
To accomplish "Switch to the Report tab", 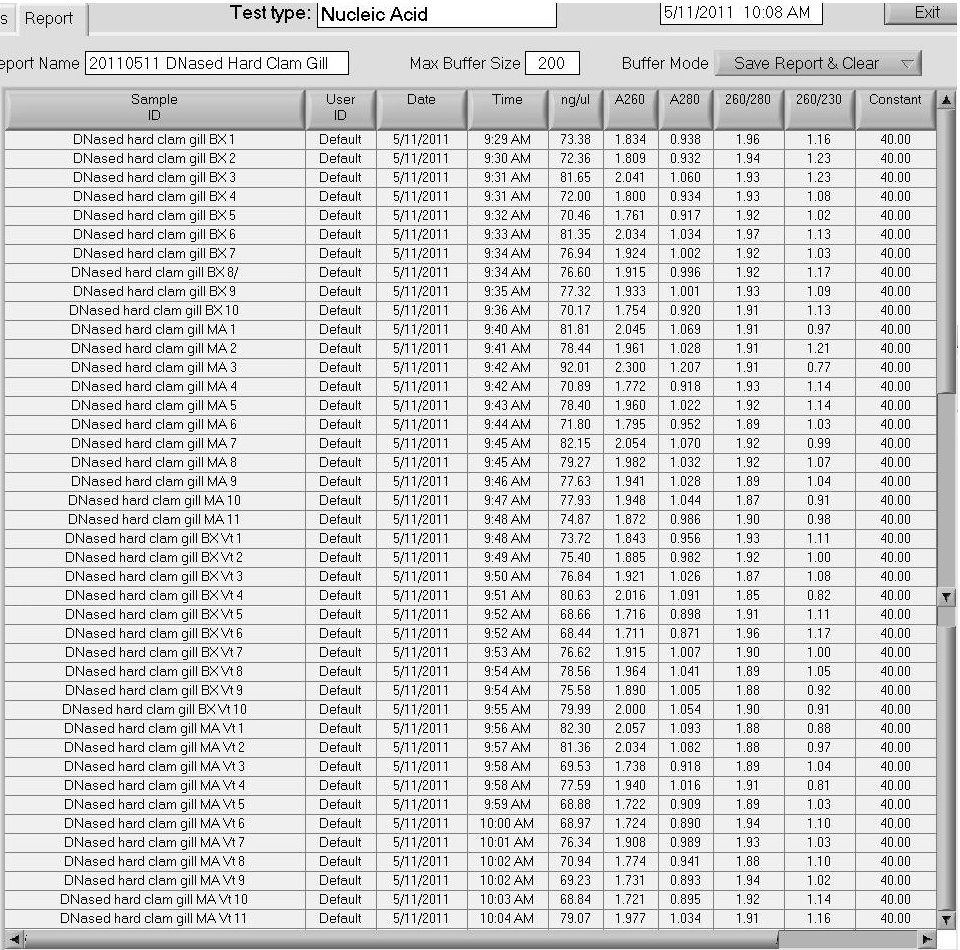I will click(49, 18).
